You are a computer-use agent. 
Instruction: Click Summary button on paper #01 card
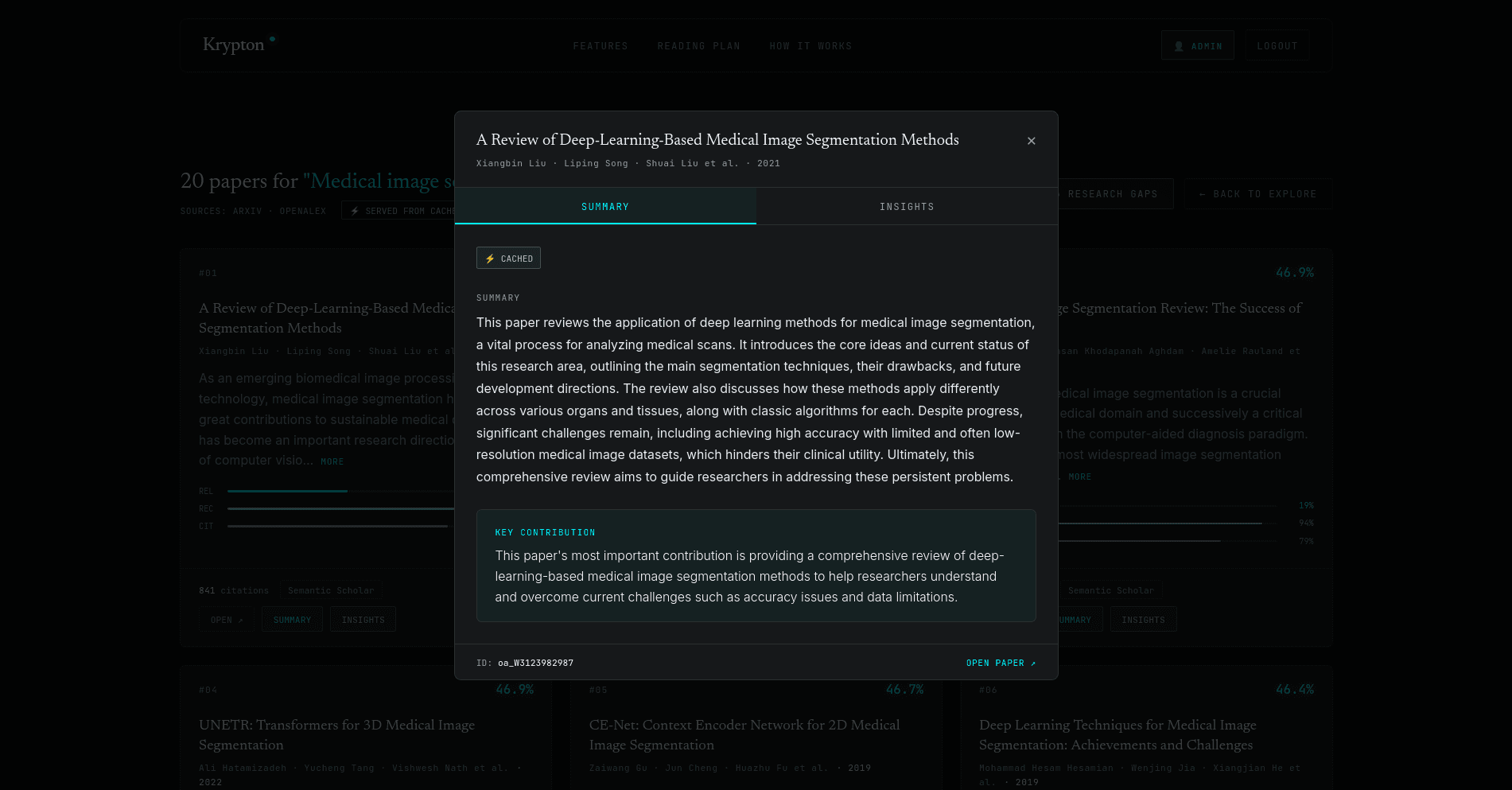click(x=292, y=620)
